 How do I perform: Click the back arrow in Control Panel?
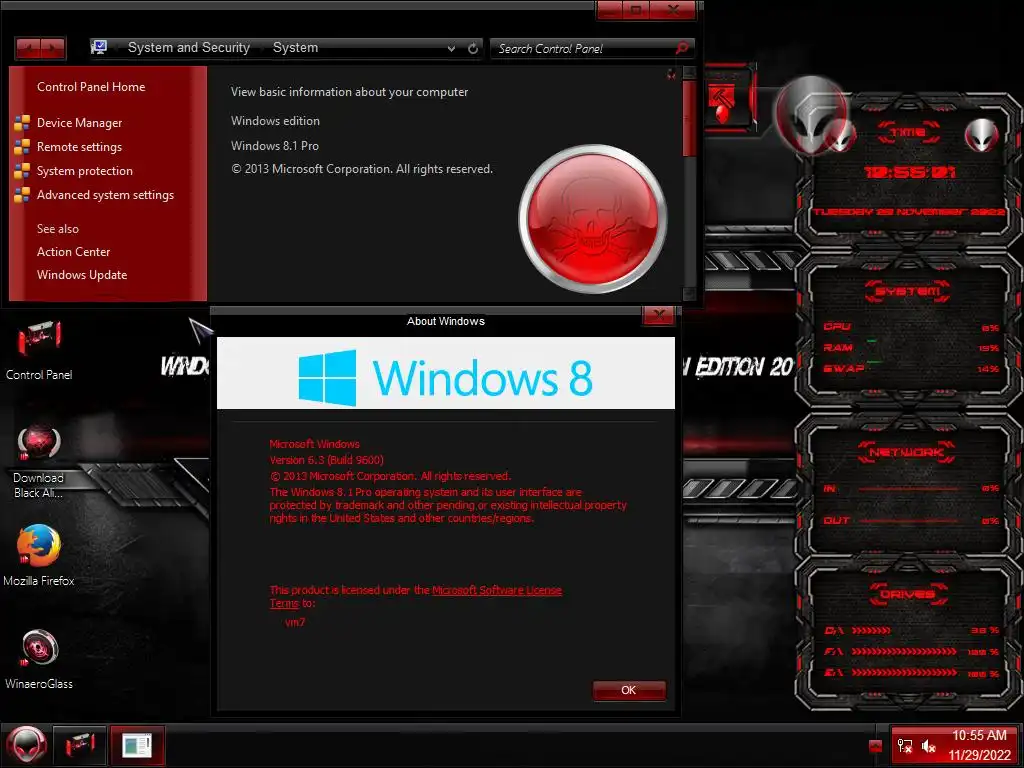pos(28,48)
